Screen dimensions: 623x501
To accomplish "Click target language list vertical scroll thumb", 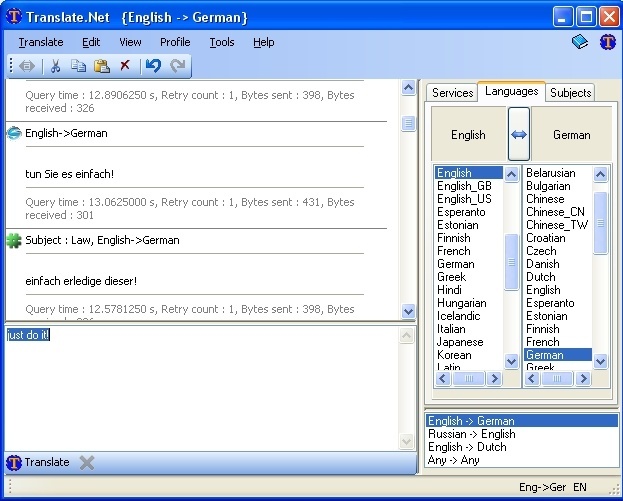I will tap(600, 223).
